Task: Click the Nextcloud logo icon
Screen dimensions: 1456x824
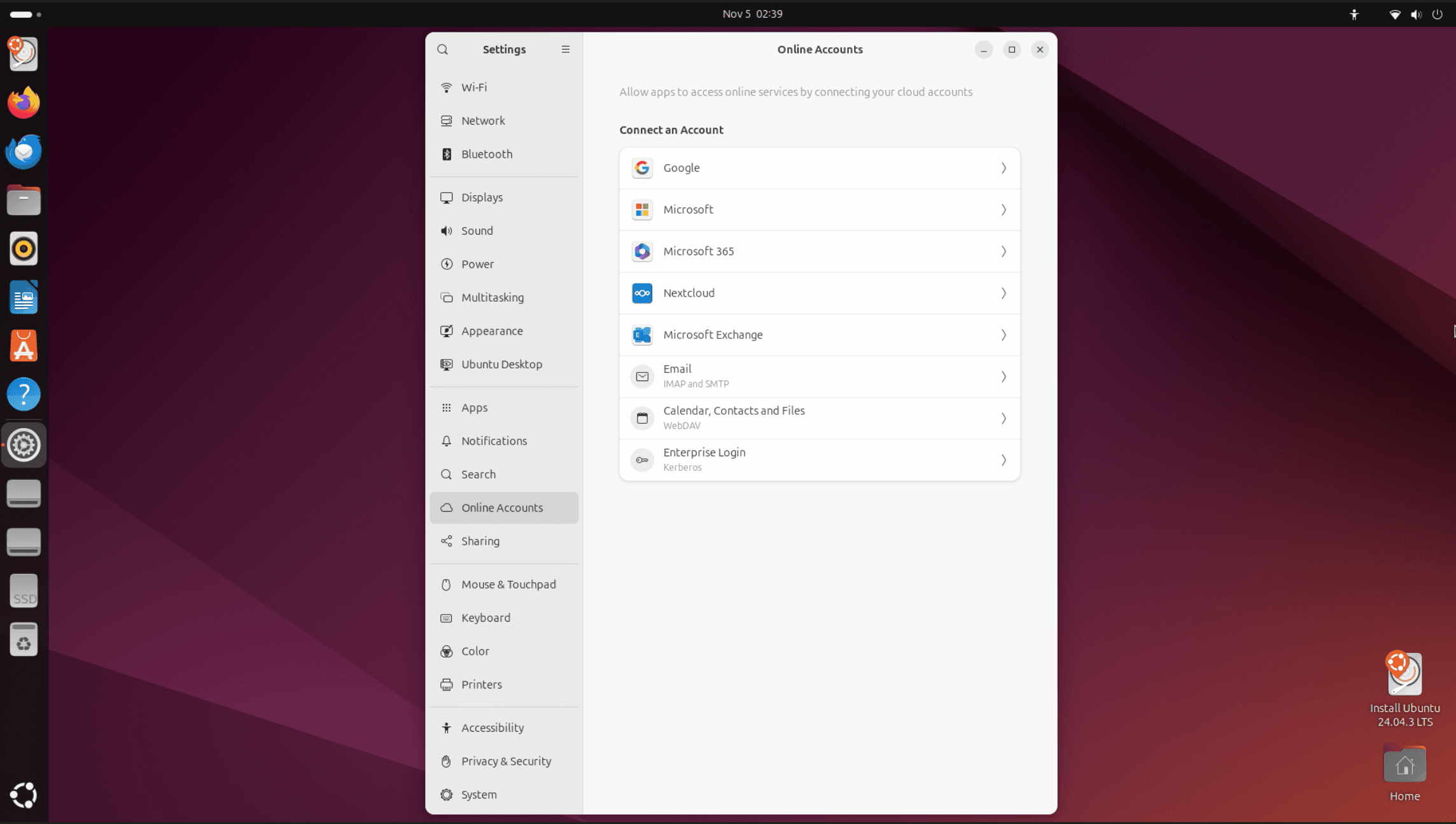Action: pos(641,293)
